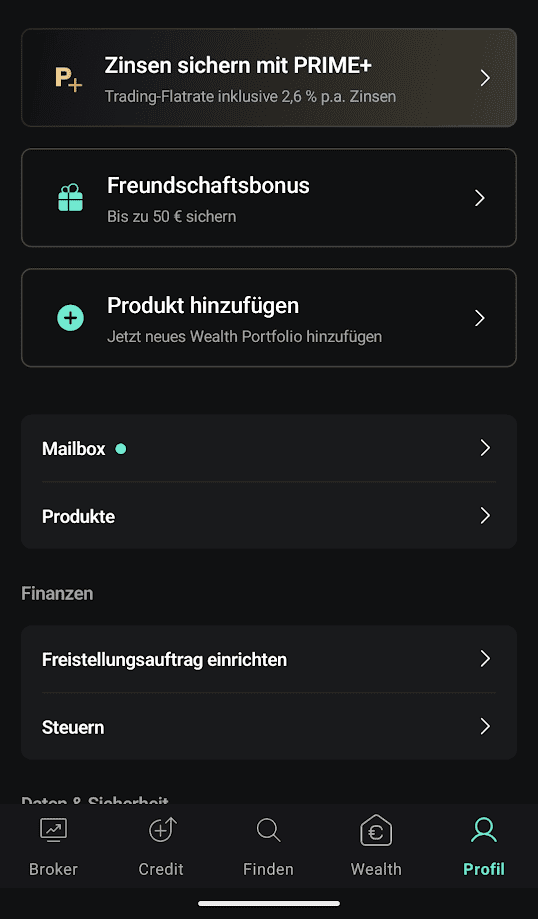Tap the Finden magnifying glass icon
This screenshot has width=538, height=919.
coord(268,830)
